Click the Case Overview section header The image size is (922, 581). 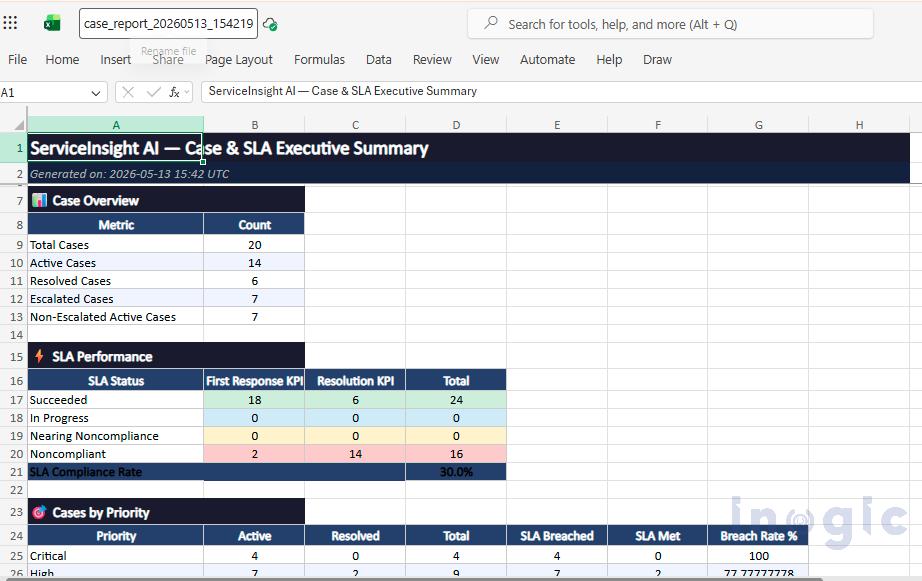click(x=166, y=201)
